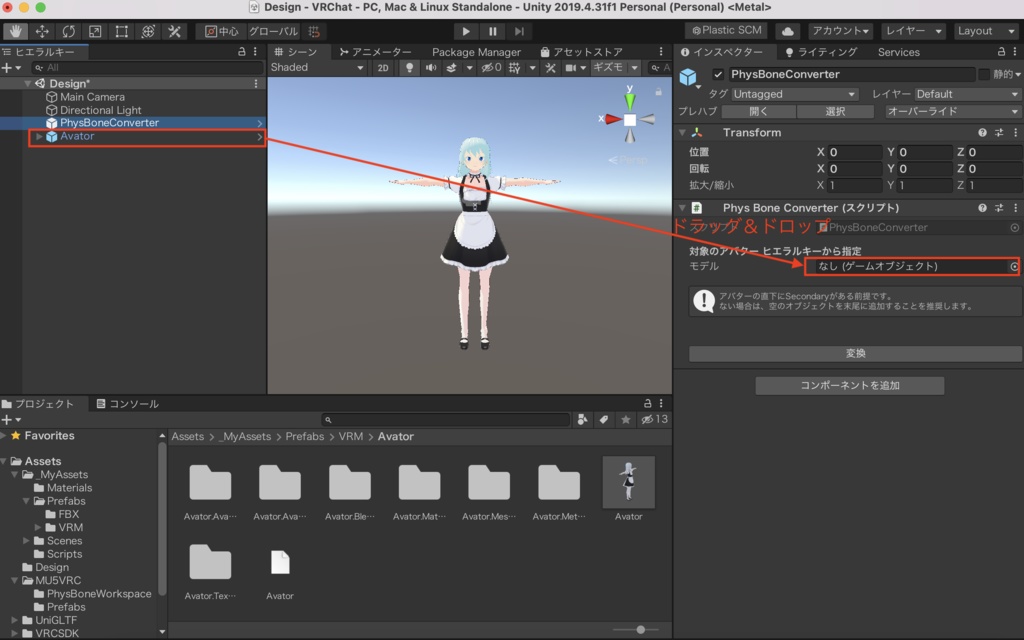Image resolution: width=1024 pixels, height=640 pixels.
Task: Select the Hand tool in the toolbar
Action: click(x=14, y=30)
